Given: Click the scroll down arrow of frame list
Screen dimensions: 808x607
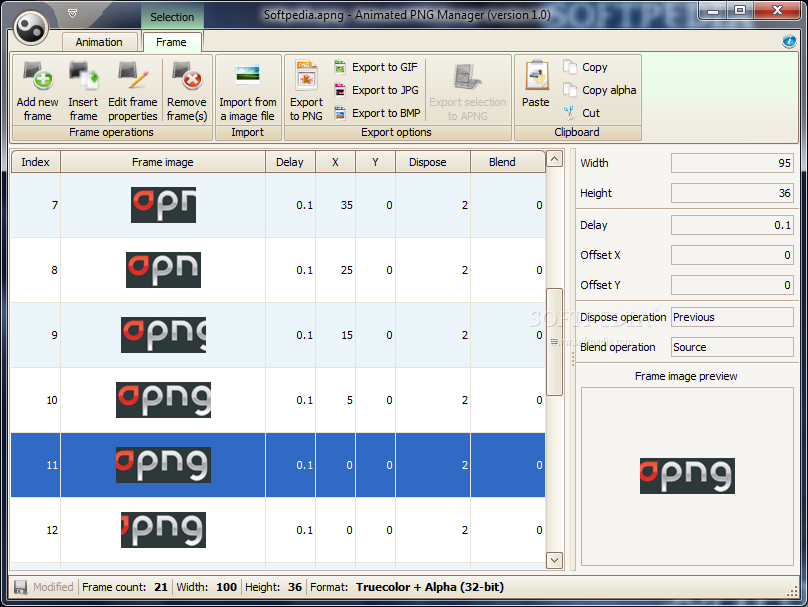Looking at the screenshot, I should click(x=554, y=560).
